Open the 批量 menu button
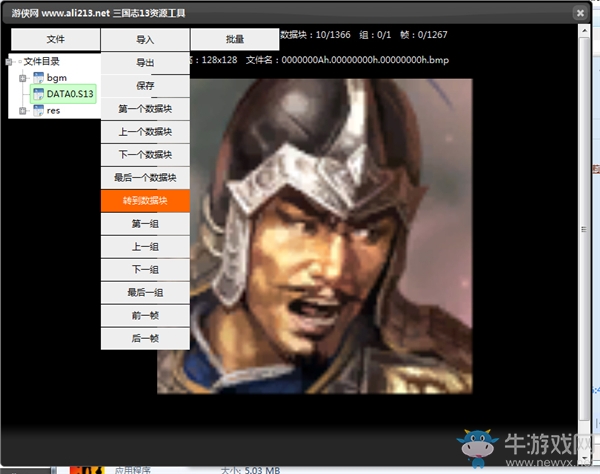 coord(235,39)
